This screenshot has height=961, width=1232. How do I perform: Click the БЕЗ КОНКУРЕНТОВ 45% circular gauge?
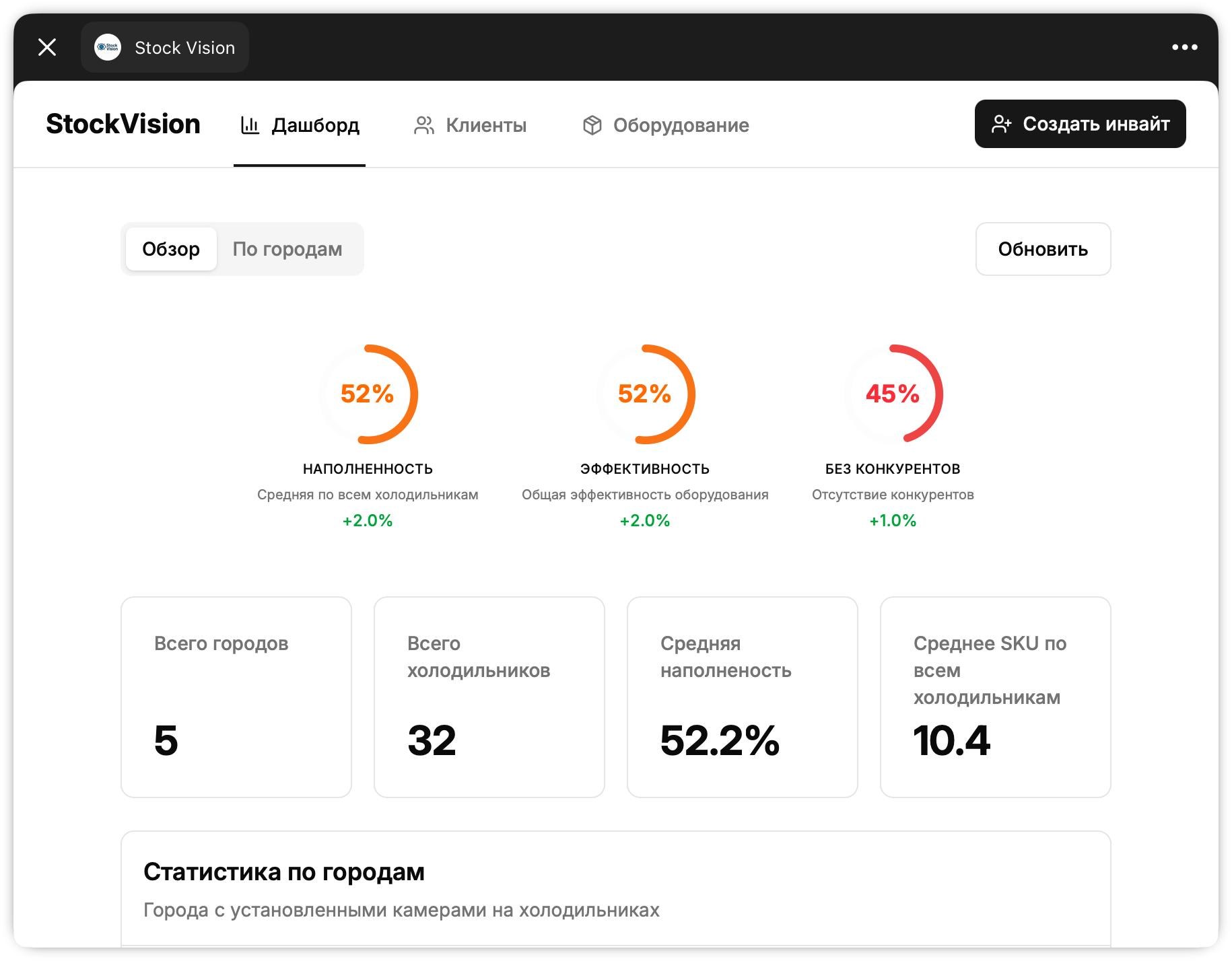point(893,394)
